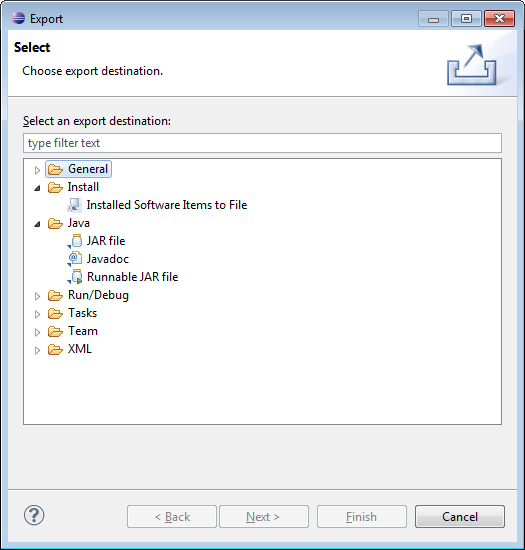This screenshot has width=525, height=550.
Task: Open the help question mark icon
Action: (34, 515)
